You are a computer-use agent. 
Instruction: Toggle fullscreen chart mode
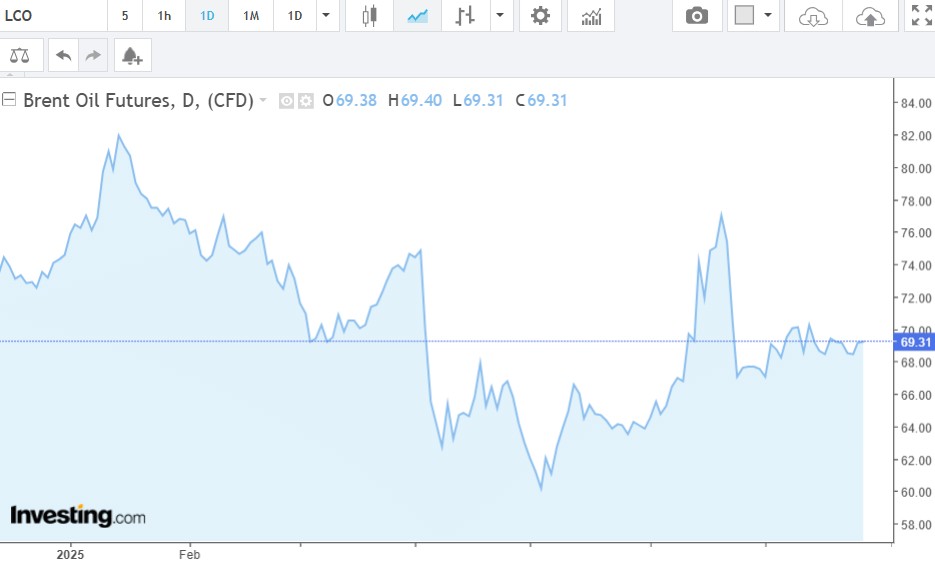point(920,16)
